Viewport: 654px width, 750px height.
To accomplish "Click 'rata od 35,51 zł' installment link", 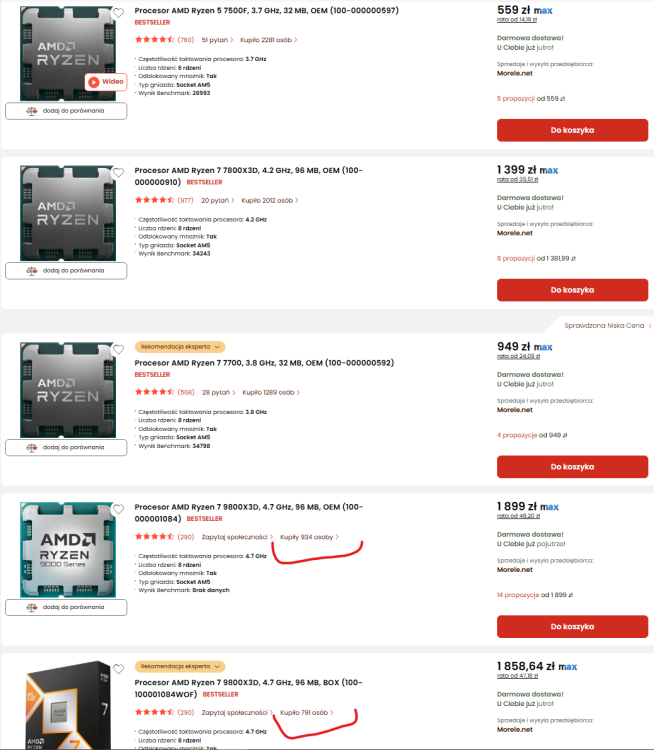I will coord(518,179).
